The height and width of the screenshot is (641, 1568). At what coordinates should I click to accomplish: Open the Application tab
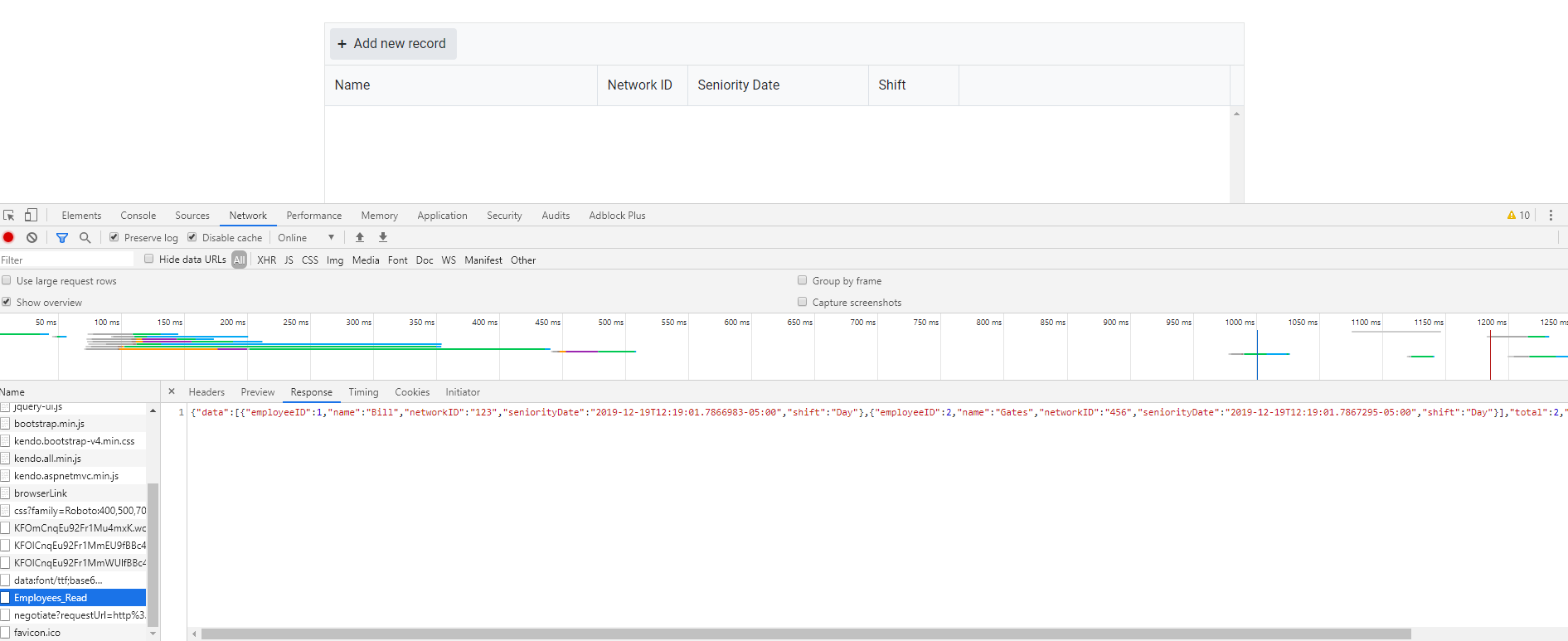pyautogui.click(x=443, y=216)
